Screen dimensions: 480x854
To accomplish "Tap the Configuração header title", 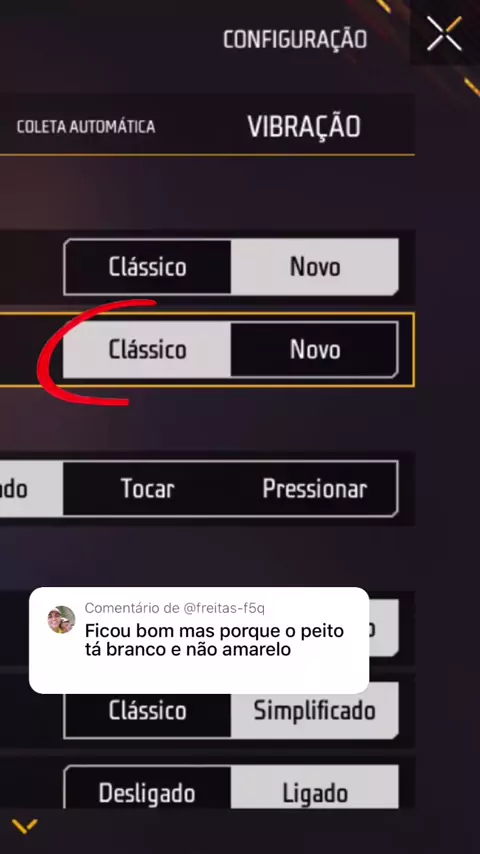I will coord(295,39).
